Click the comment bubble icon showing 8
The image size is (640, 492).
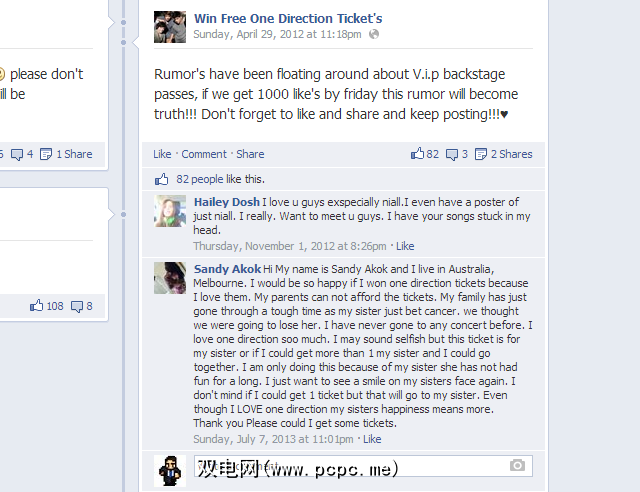[x=77, y=307]
